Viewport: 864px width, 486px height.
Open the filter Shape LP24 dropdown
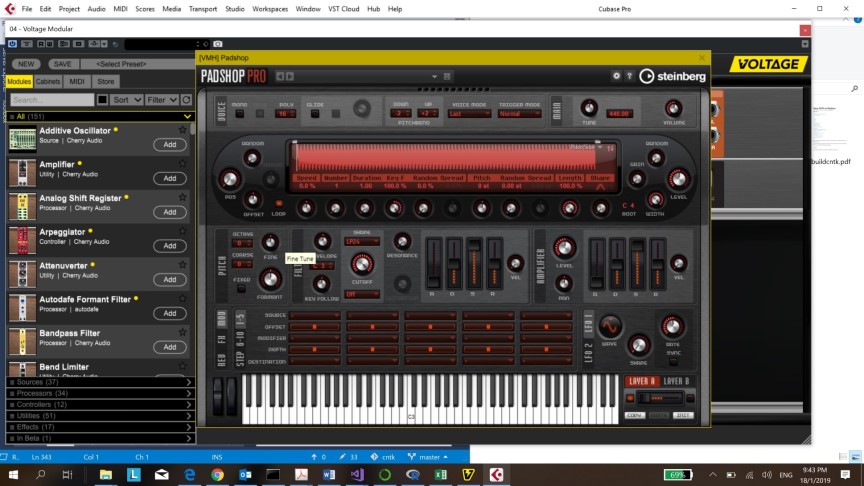click(x=361, y=241)
